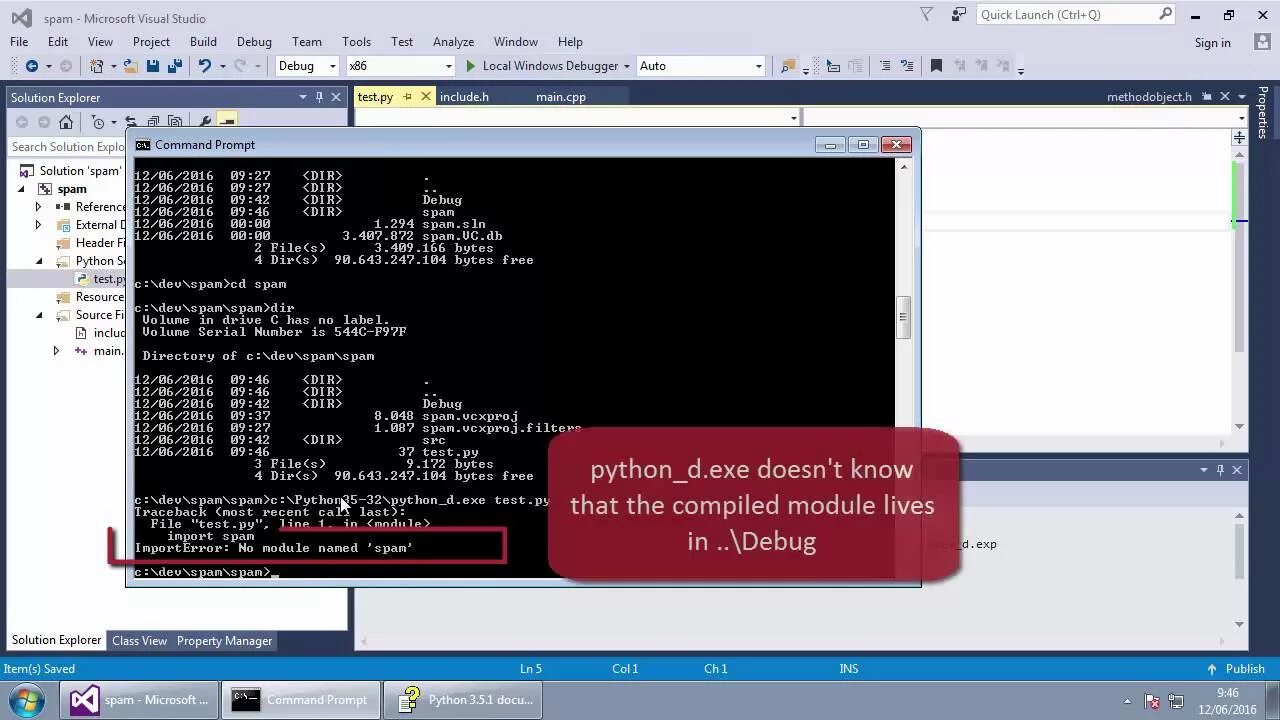The image size is (1280, 720).
Task: Open Solution Explorer window options dropdown
Action: 303,97
